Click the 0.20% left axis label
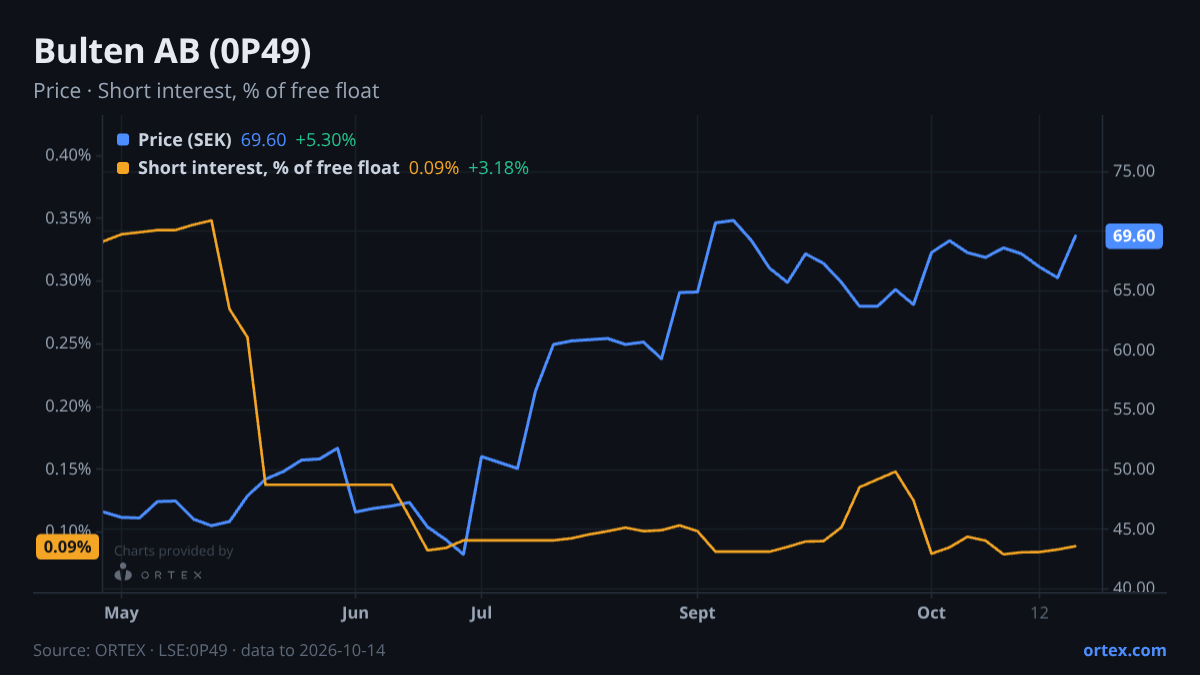Viewport: 1200px width, 675px height. tap(69, 407)
